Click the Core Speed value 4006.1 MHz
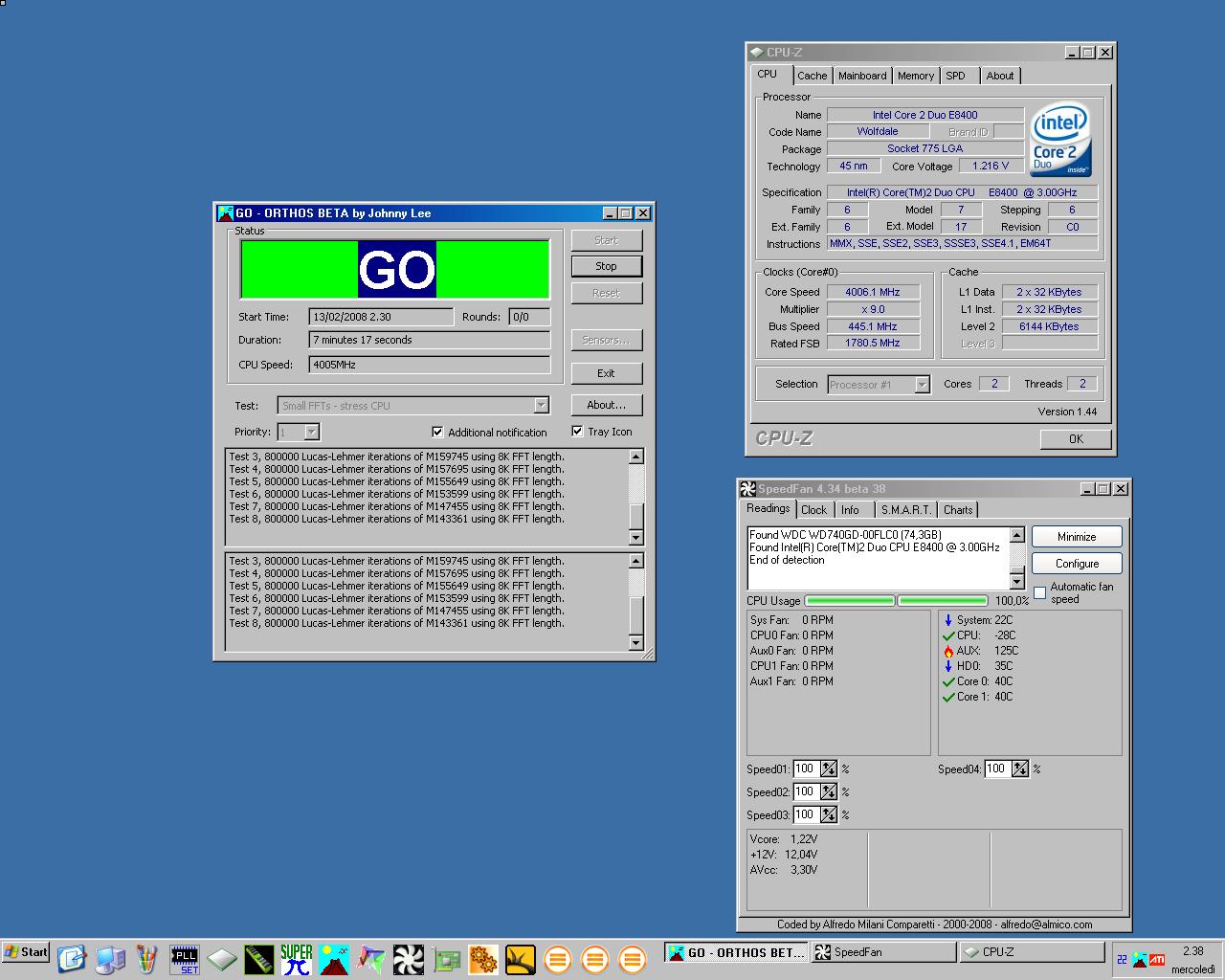Image resolution: width=1225 pixels, height=980 pixels. [873, 292]
